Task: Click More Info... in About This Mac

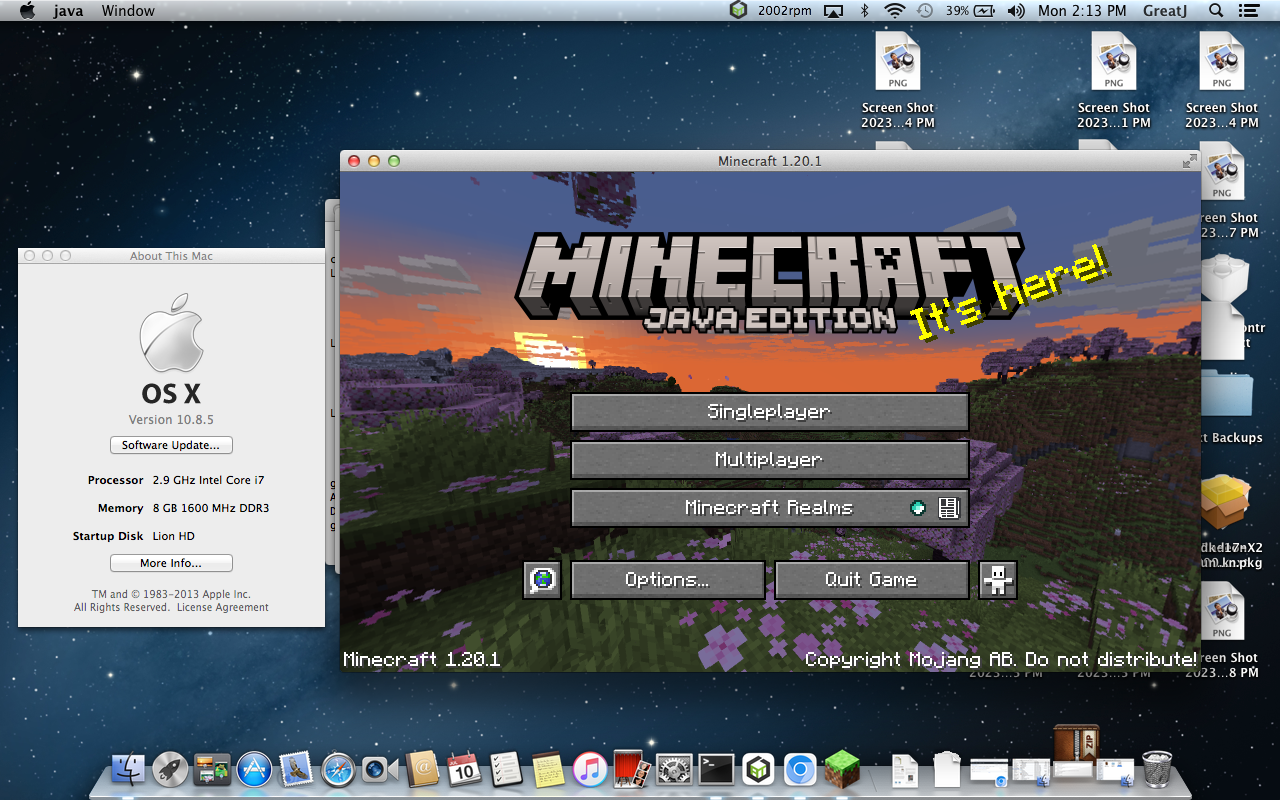Action: click(171, 563)
